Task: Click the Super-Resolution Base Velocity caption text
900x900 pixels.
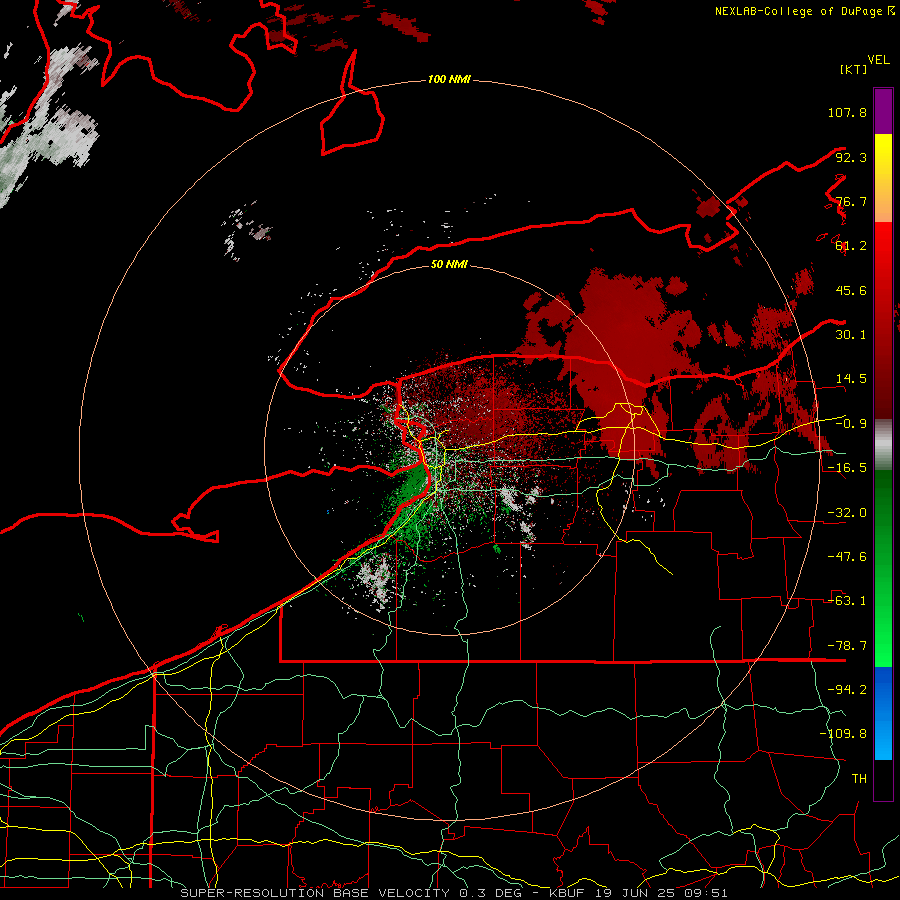Action: (x=453, y=893)
